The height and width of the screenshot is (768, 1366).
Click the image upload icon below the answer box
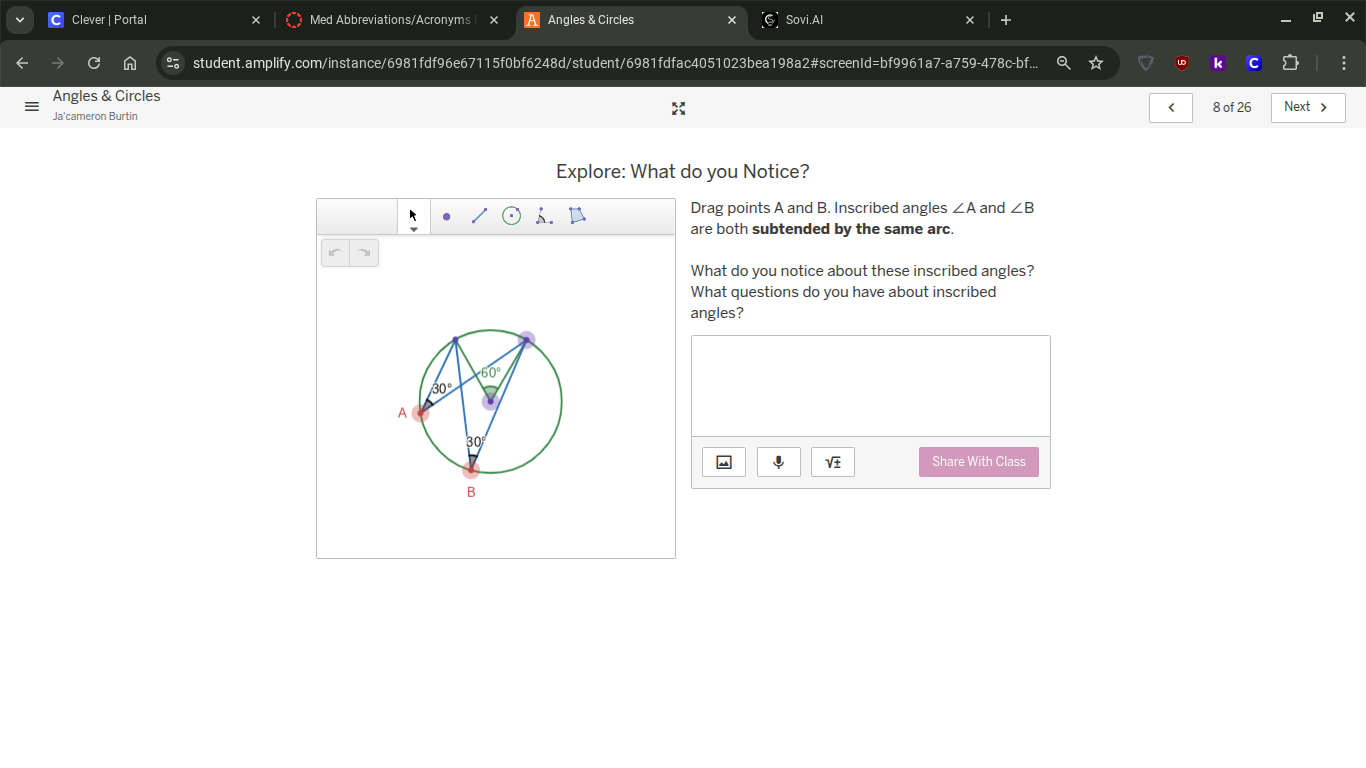coord(723,461)
